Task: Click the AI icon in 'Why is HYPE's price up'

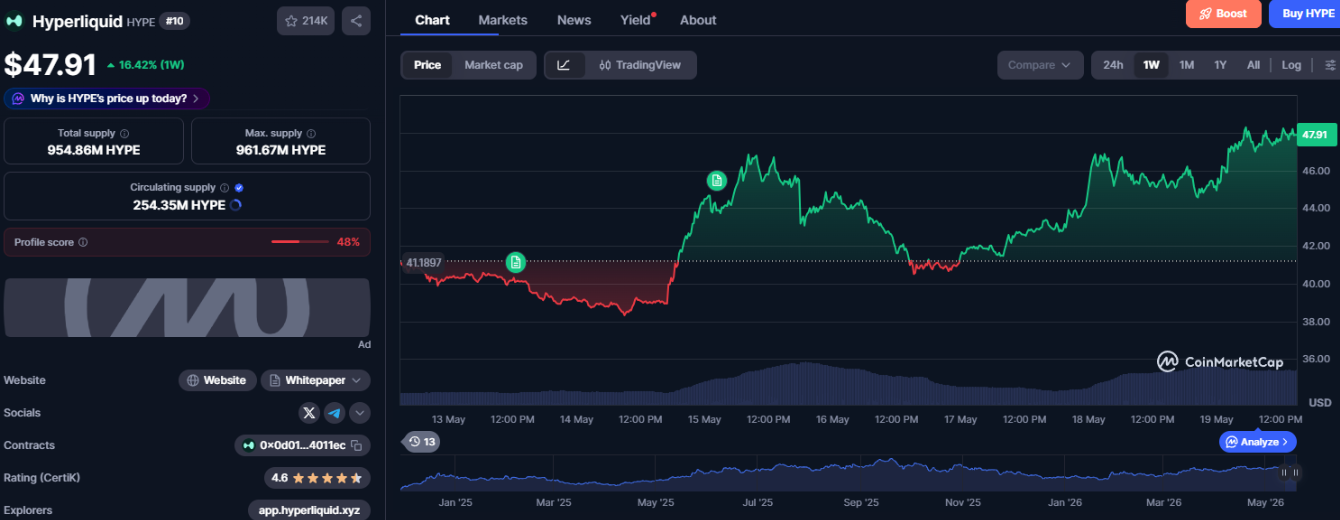Action: click(18, 98)
